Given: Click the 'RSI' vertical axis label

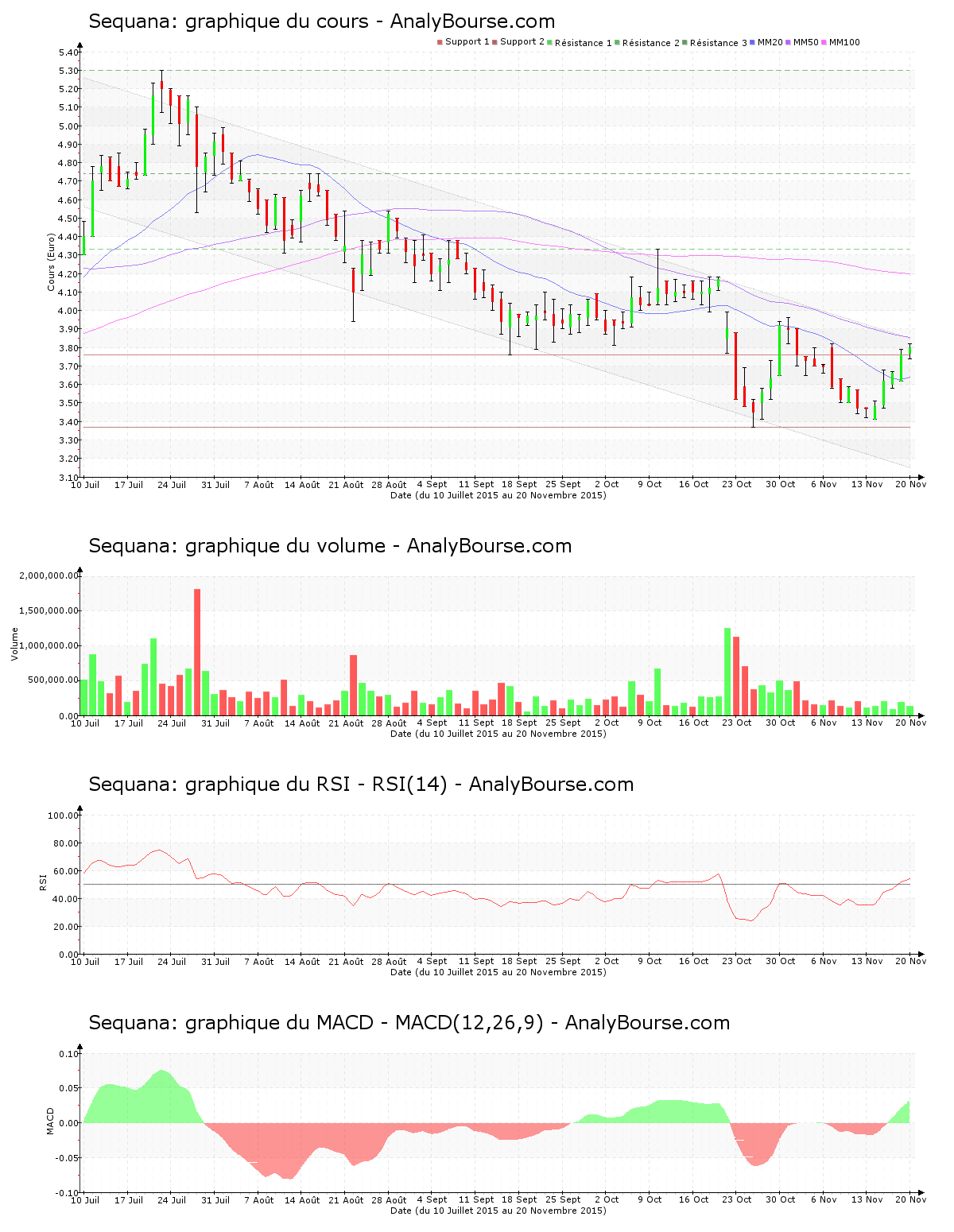Looking at the screenshot, I should click(44, 881).
